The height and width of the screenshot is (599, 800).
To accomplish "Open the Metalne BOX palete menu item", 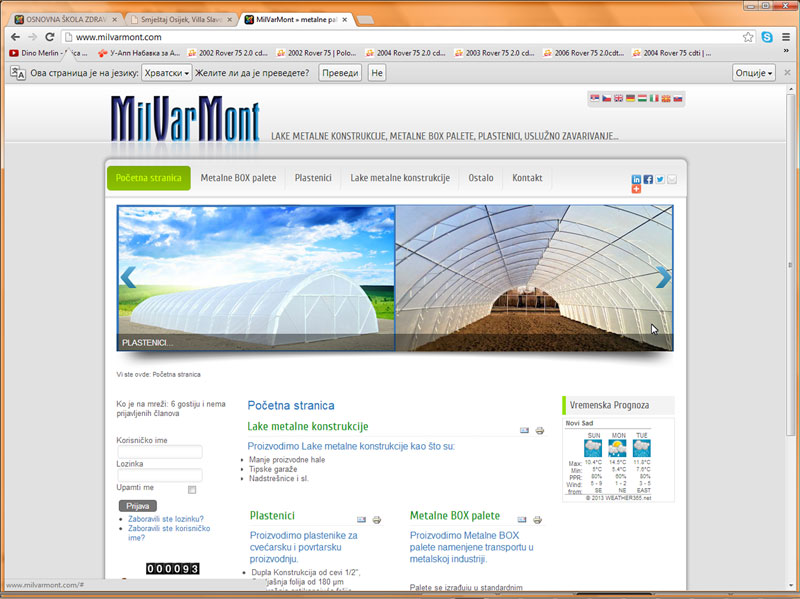I will (238, 178).
